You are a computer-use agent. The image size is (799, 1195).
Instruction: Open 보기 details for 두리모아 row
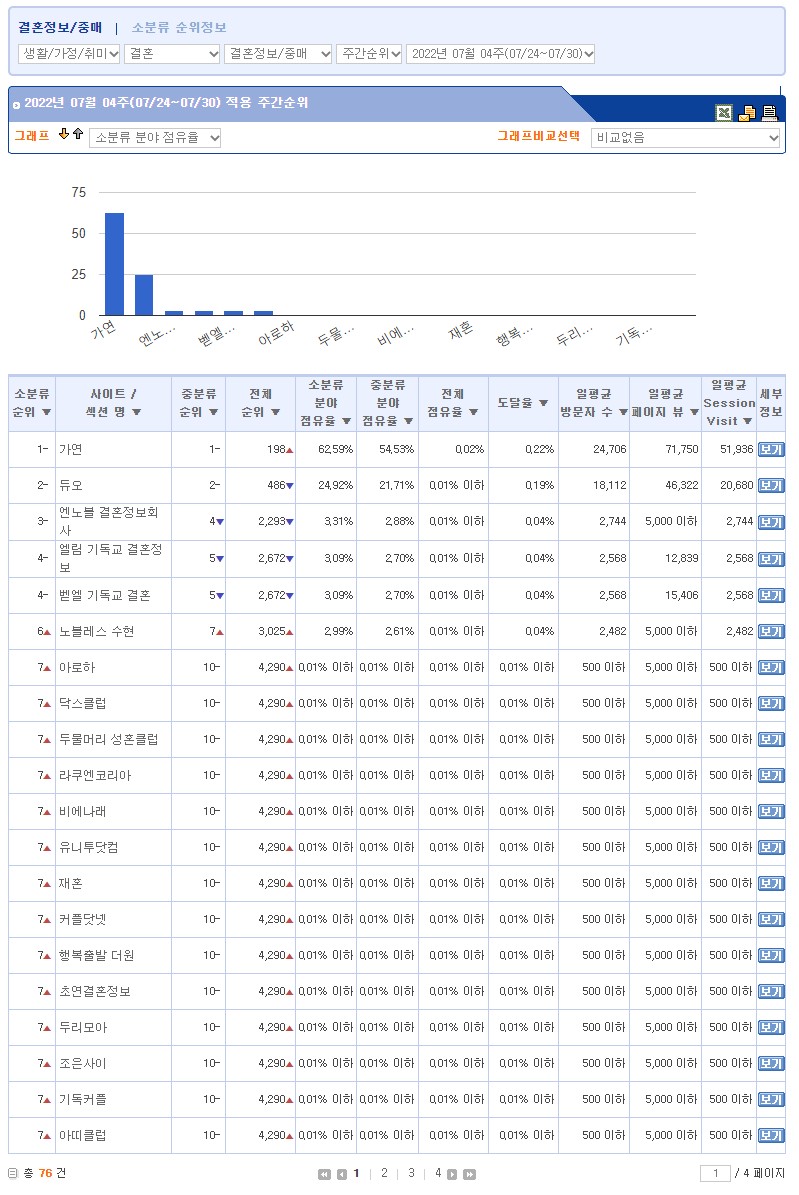pos(771,1028)
